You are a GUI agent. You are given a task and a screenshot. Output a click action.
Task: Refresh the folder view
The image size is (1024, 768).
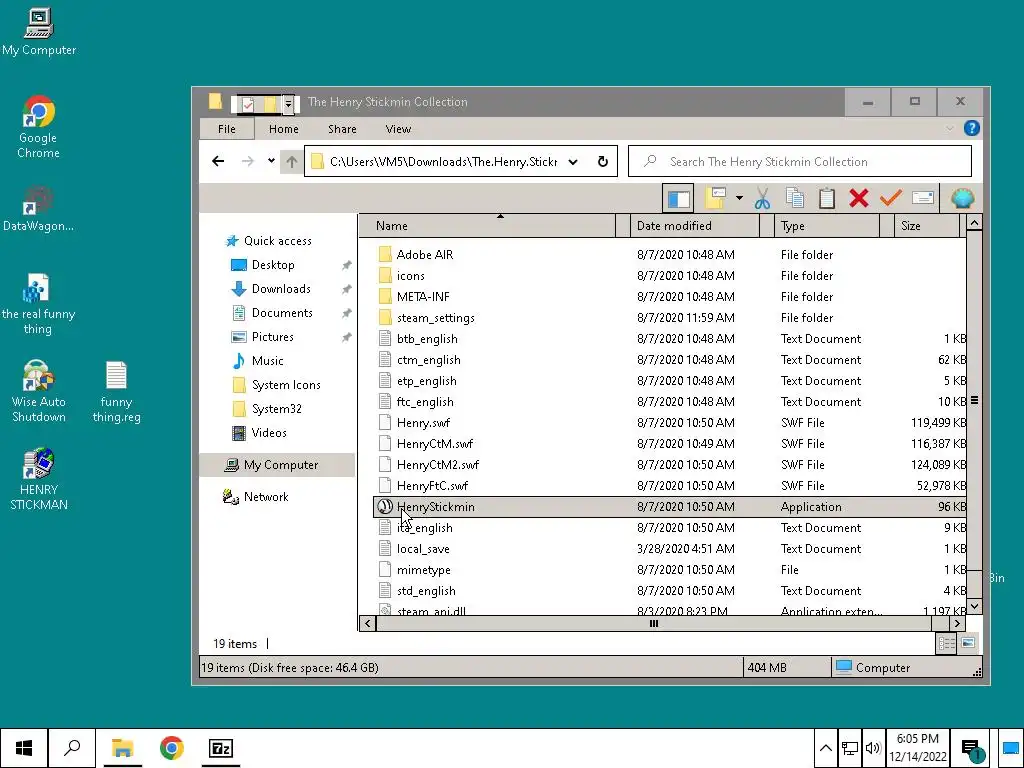[x=603, y=161]
